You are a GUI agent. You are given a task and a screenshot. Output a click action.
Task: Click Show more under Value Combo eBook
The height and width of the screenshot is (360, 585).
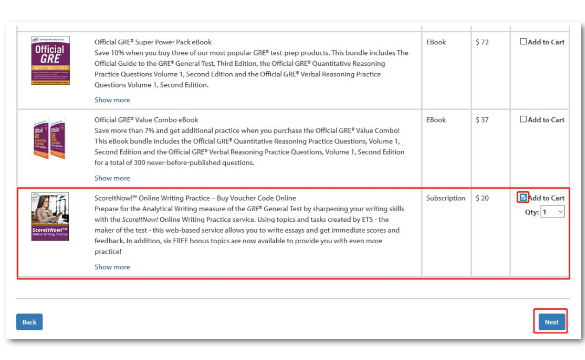[112, 178]
